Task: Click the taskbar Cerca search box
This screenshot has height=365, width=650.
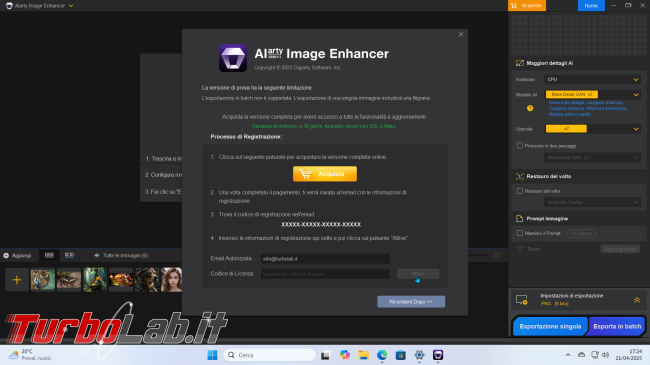Action: 270,355
